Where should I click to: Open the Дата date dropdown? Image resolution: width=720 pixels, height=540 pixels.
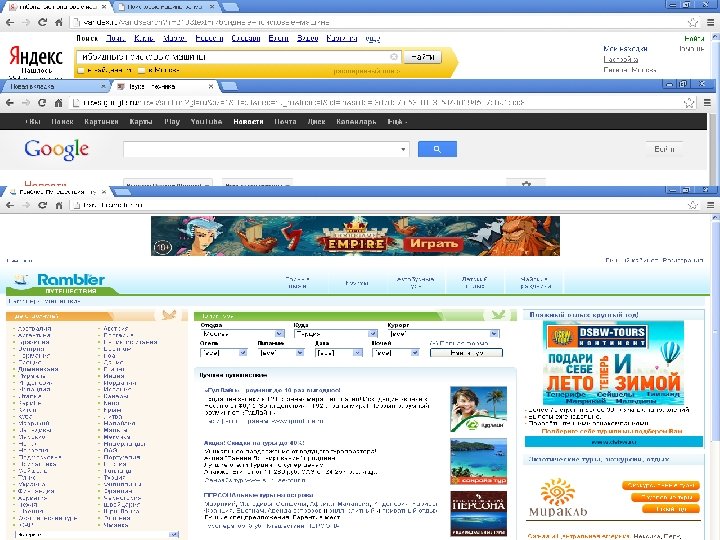pos(339,353)
